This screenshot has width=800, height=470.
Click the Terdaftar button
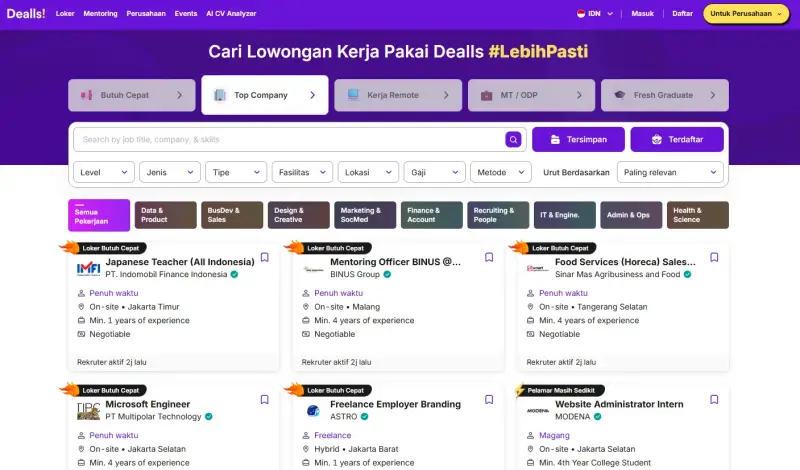coord(677,139)
